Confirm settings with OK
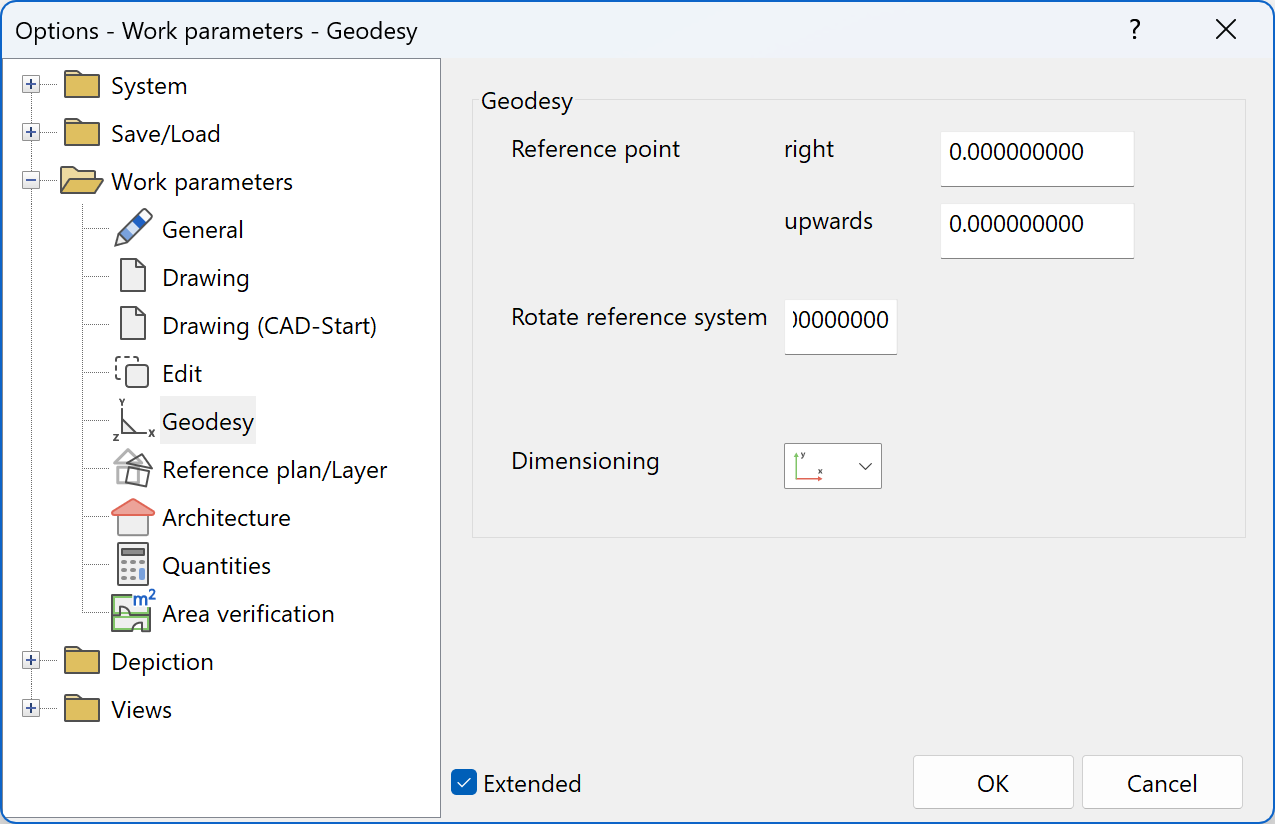Image resolution: width=1275 pixels, height=824 pixels. coord(993,782)
